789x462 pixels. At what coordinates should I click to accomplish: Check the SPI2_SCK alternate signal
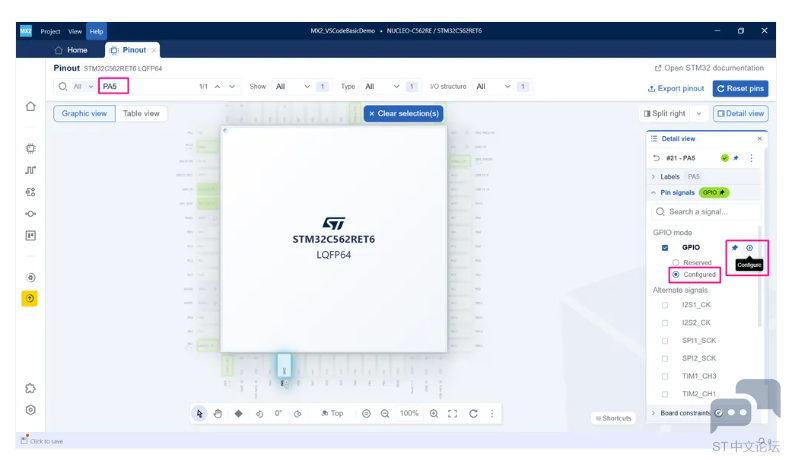pyautogui.click(x=665, y=358)
